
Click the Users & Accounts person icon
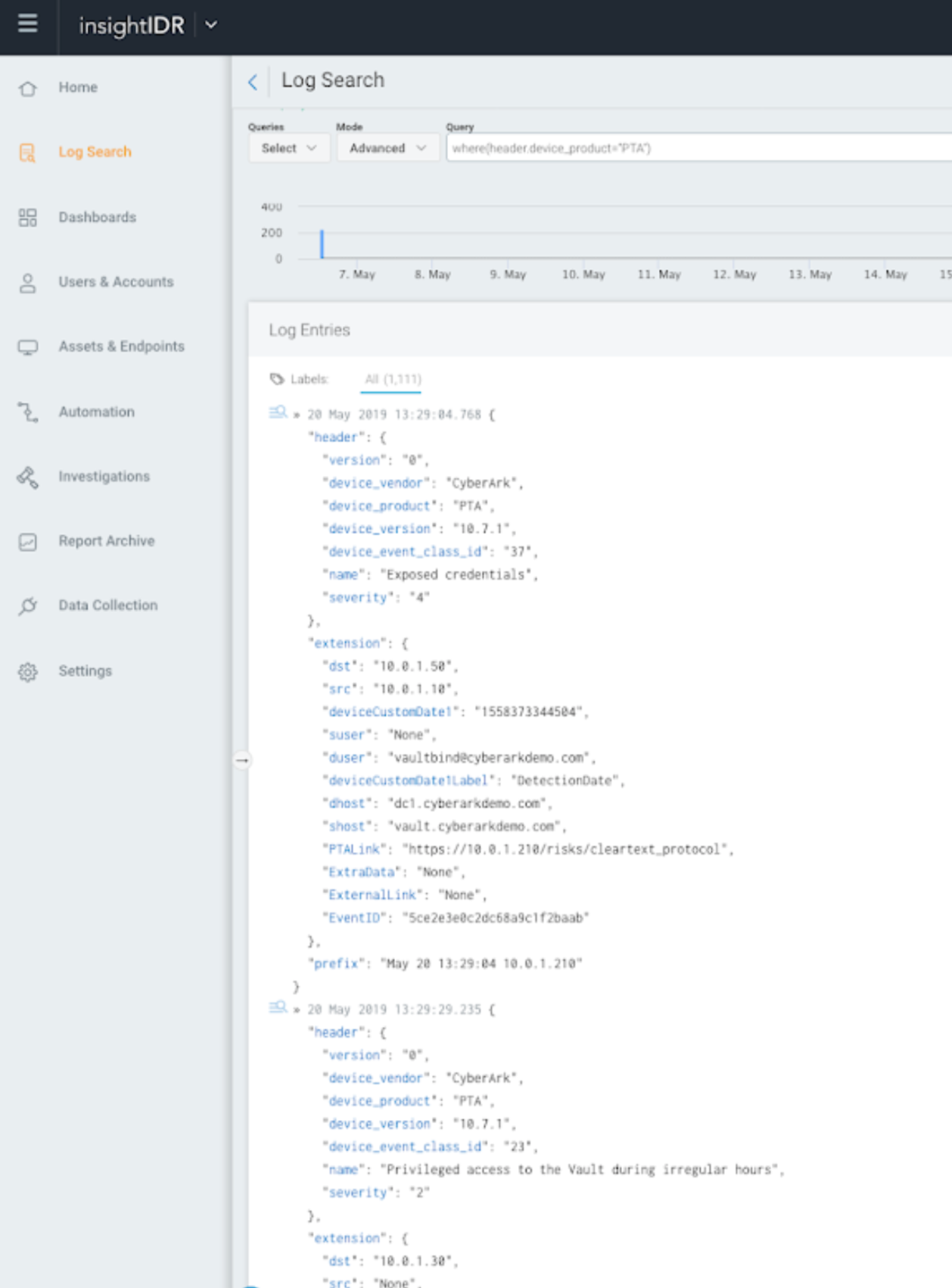point(28,282)
